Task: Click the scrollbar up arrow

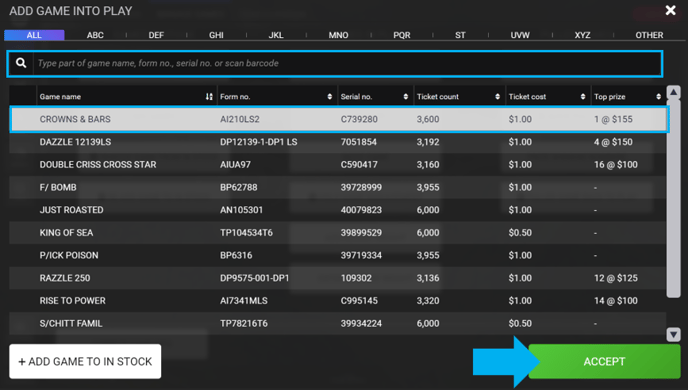Action: coord(674,92)
